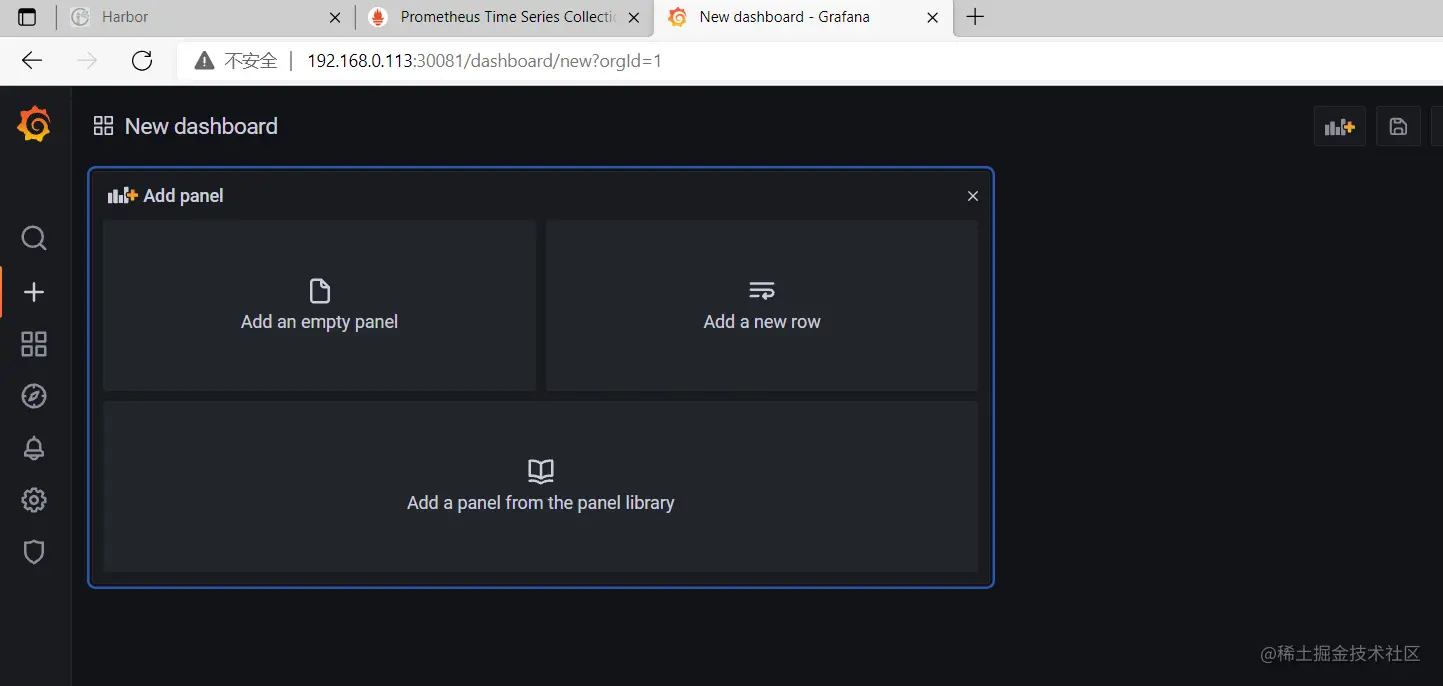Click the document icon on empty panel card

point(320,291)
